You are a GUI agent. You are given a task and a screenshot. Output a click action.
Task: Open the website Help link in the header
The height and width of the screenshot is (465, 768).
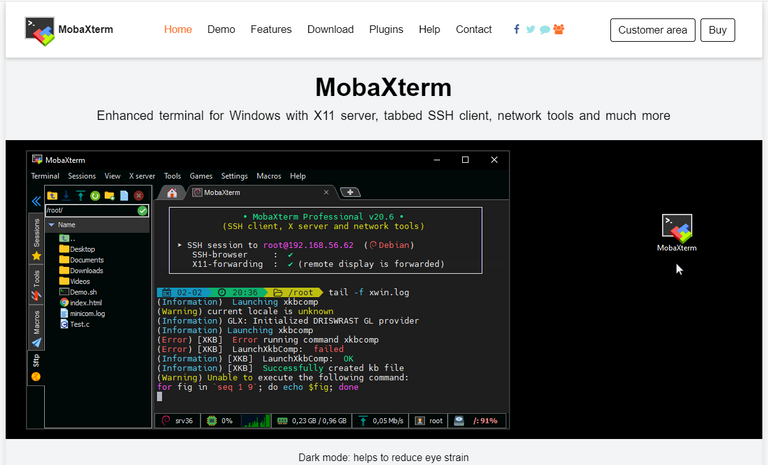[x=429, y=29]
